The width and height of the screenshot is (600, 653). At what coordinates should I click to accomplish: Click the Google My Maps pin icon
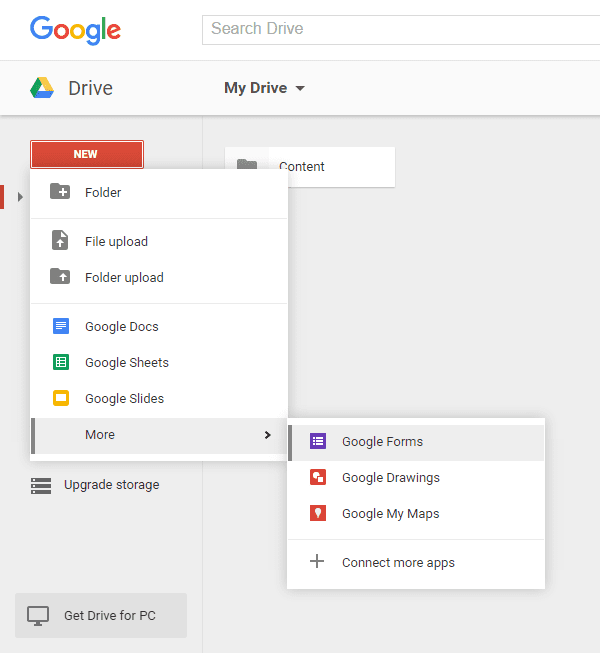click(318, 513)
